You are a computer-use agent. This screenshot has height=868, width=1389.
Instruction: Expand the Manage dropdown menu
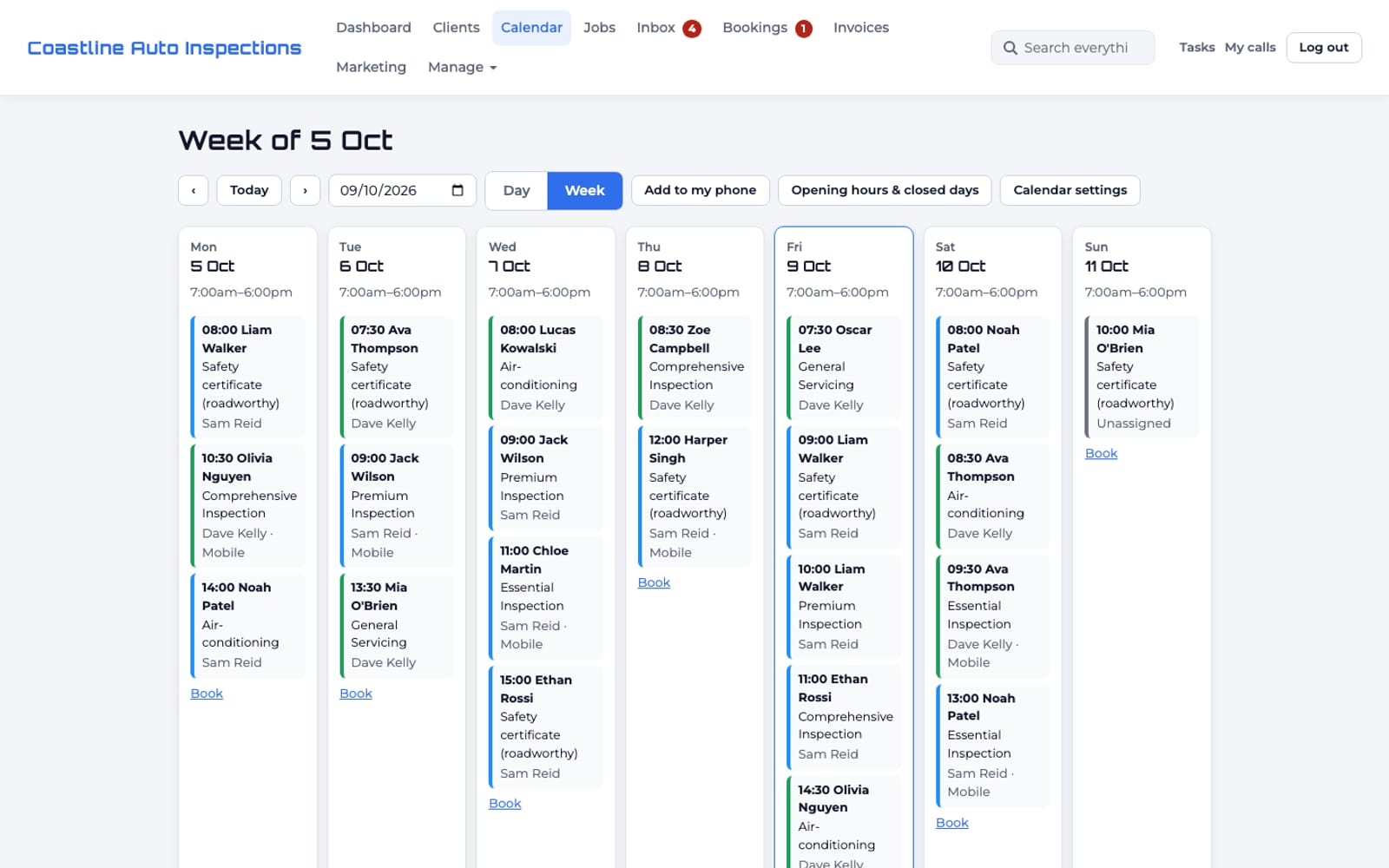coord(462,67)
